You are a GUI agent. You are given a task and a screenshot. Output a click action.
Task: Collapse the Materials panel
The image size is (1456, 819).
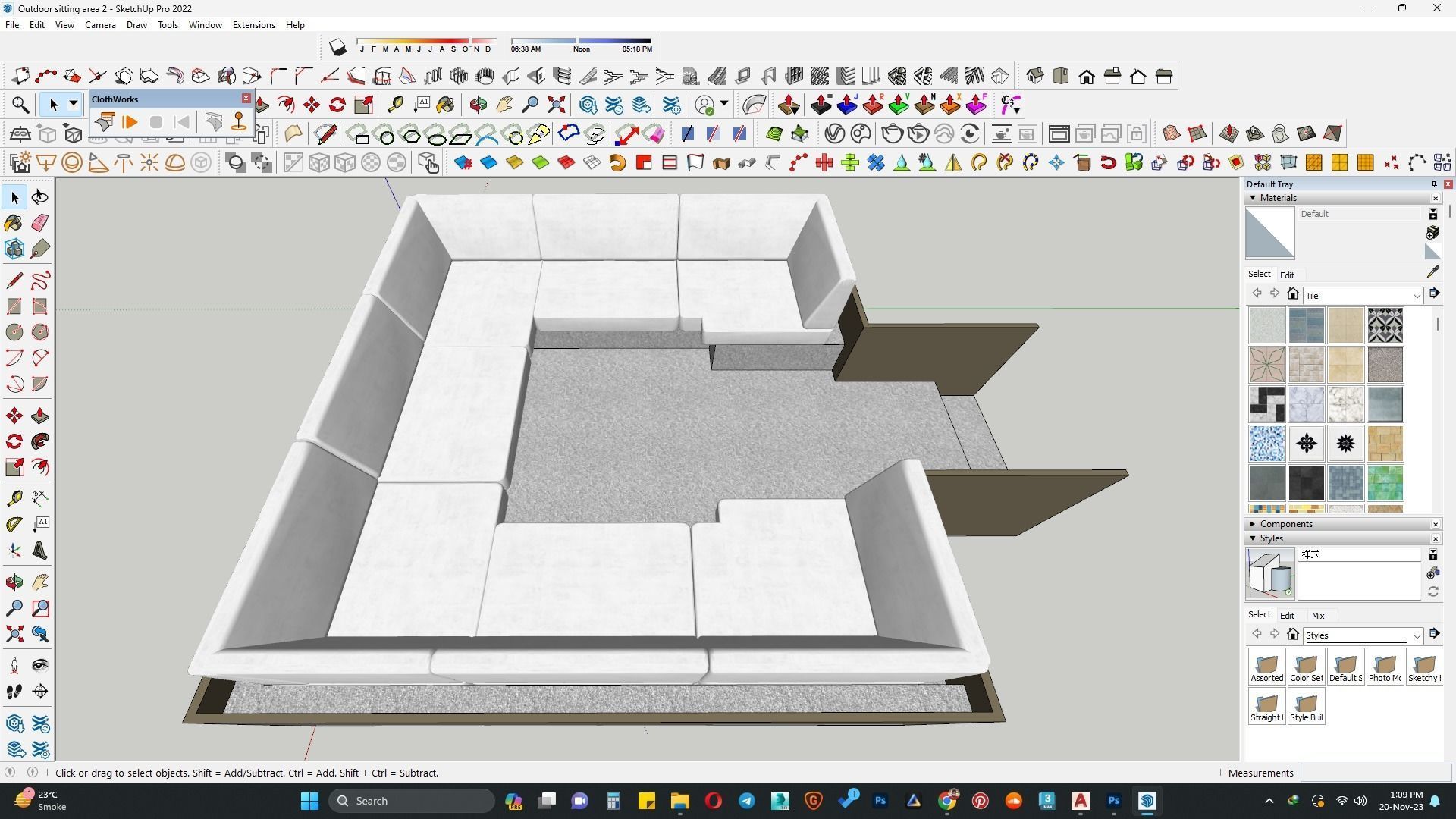[x=1253, y=198]
